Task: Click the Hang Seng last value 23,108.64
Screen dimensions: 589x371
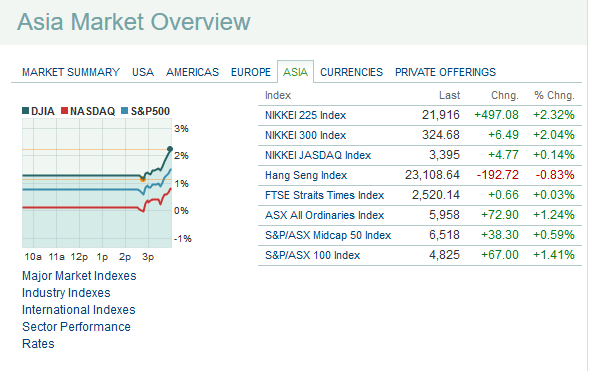Action: click(432, 175)
